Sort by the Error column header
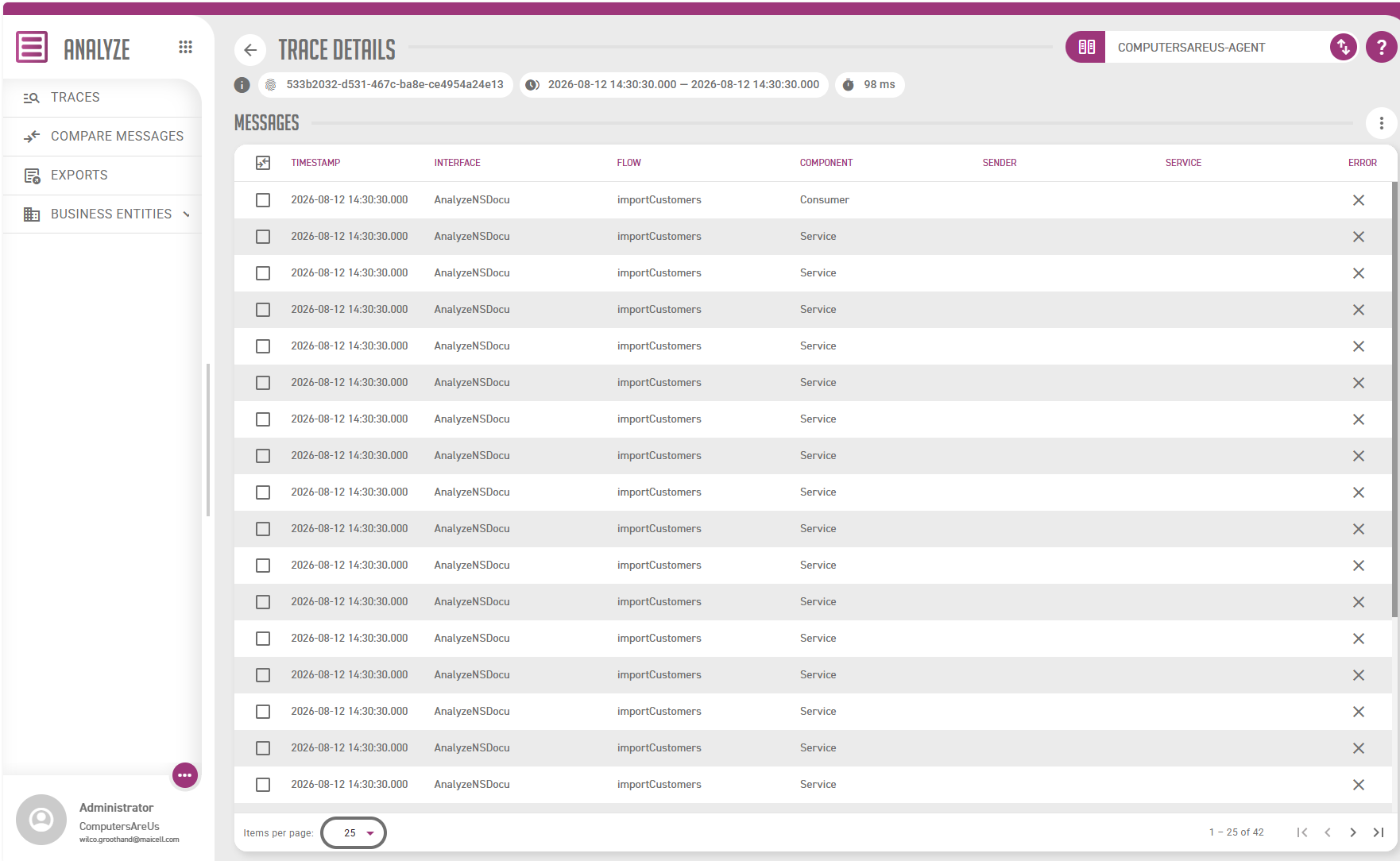Image resolution: width=1400 pixels, height=861 pixels. 1362,163
